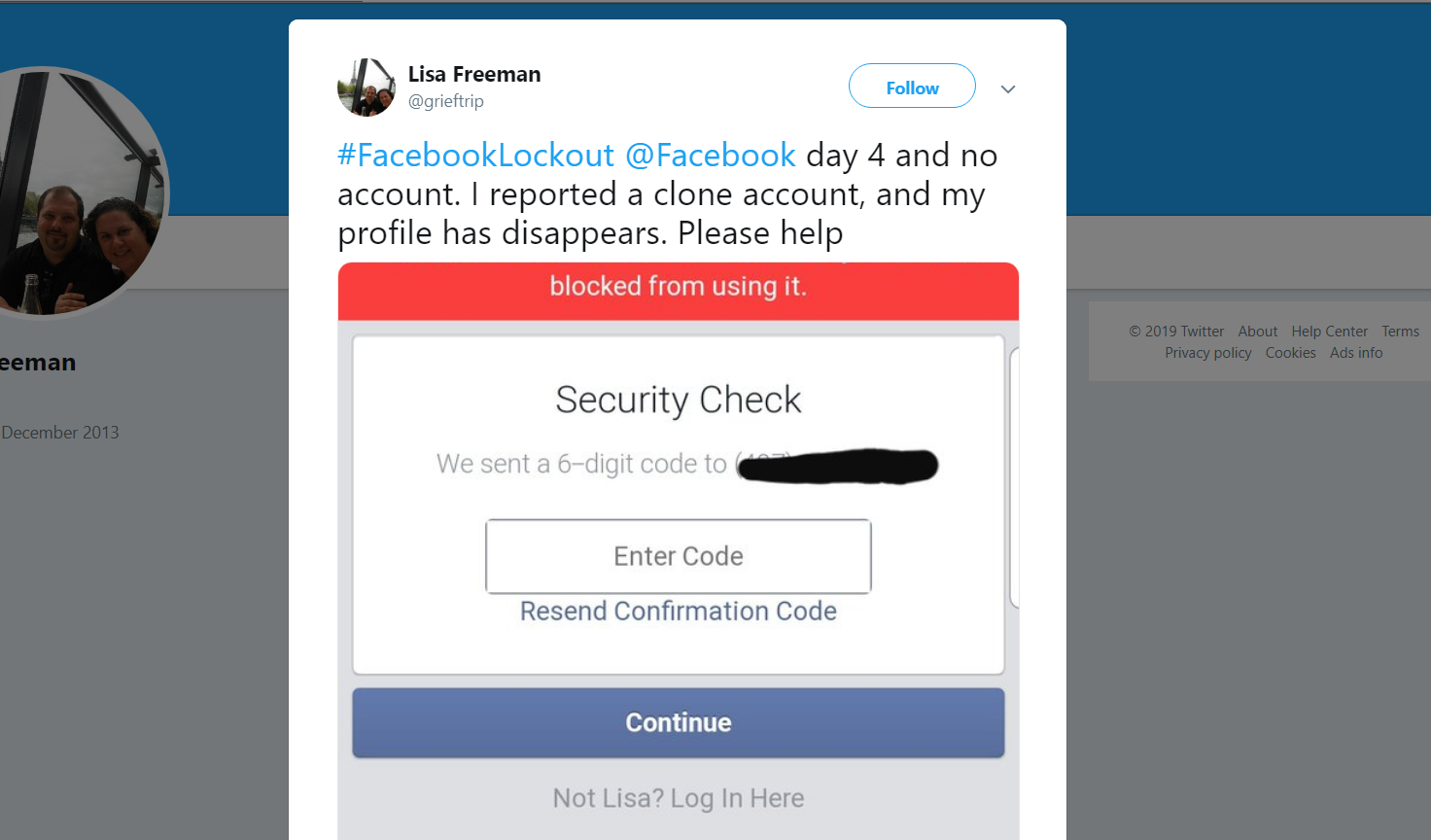Click Resend Confirmation Code link

coord(679,611)
